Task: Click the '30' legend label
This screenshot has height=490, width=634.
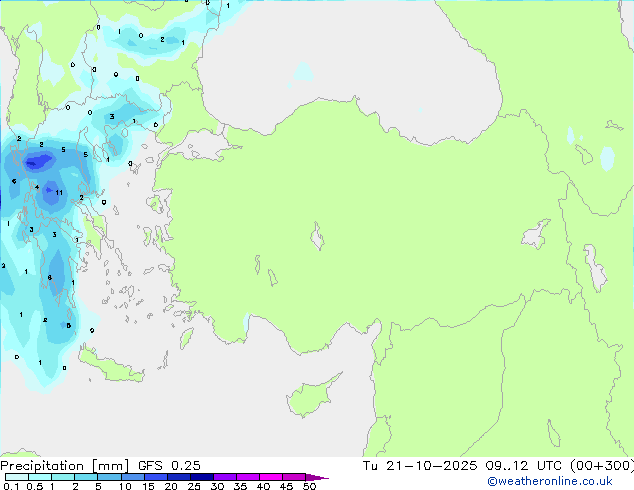Action: (217, 486)
